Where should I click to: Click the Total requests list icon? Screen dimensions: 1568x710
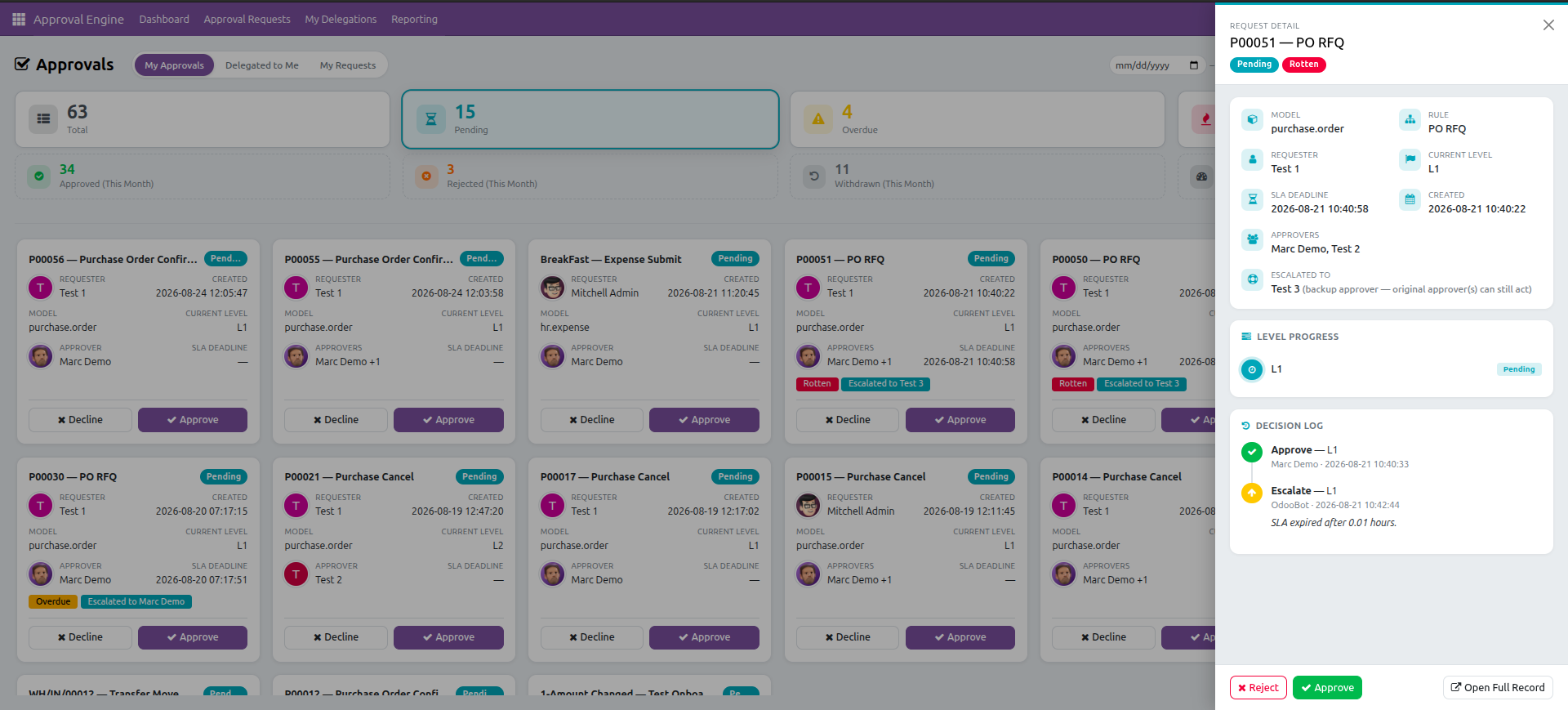[x=43, y=119]
